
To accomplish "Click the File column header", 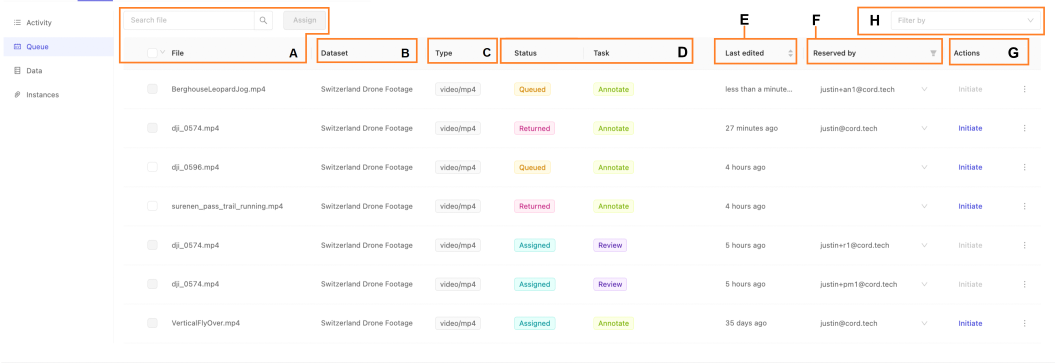I will [178, 52].
